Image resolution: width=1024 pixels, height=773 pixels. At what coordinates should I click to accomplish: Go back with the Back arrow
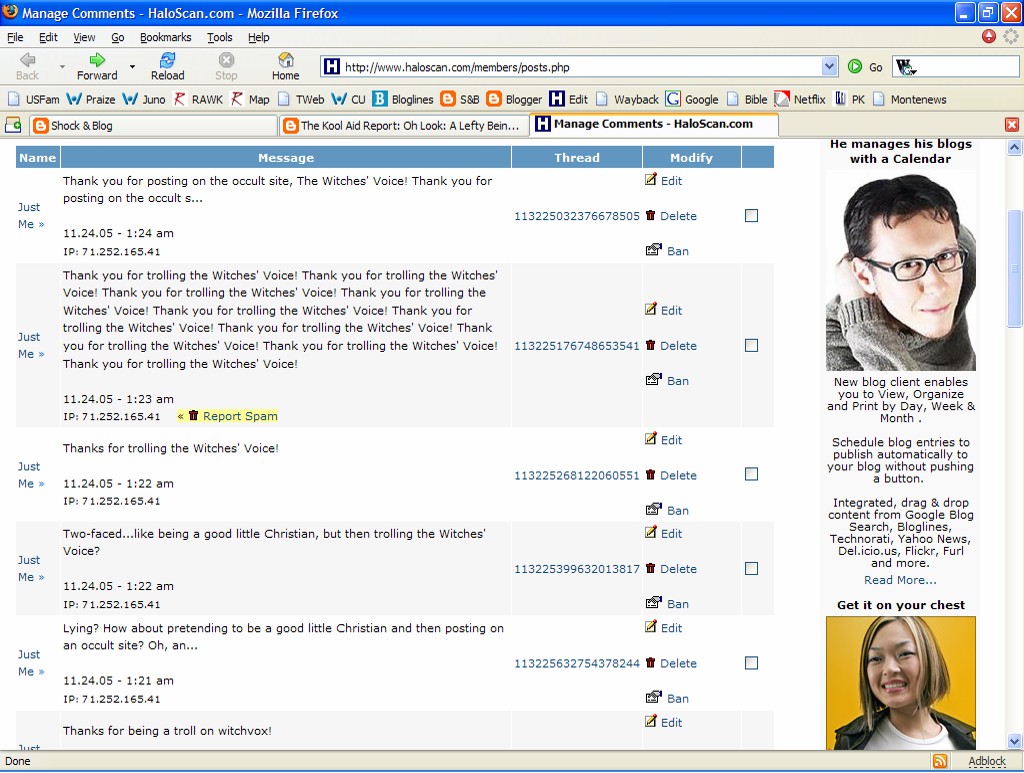pos(27,67)
